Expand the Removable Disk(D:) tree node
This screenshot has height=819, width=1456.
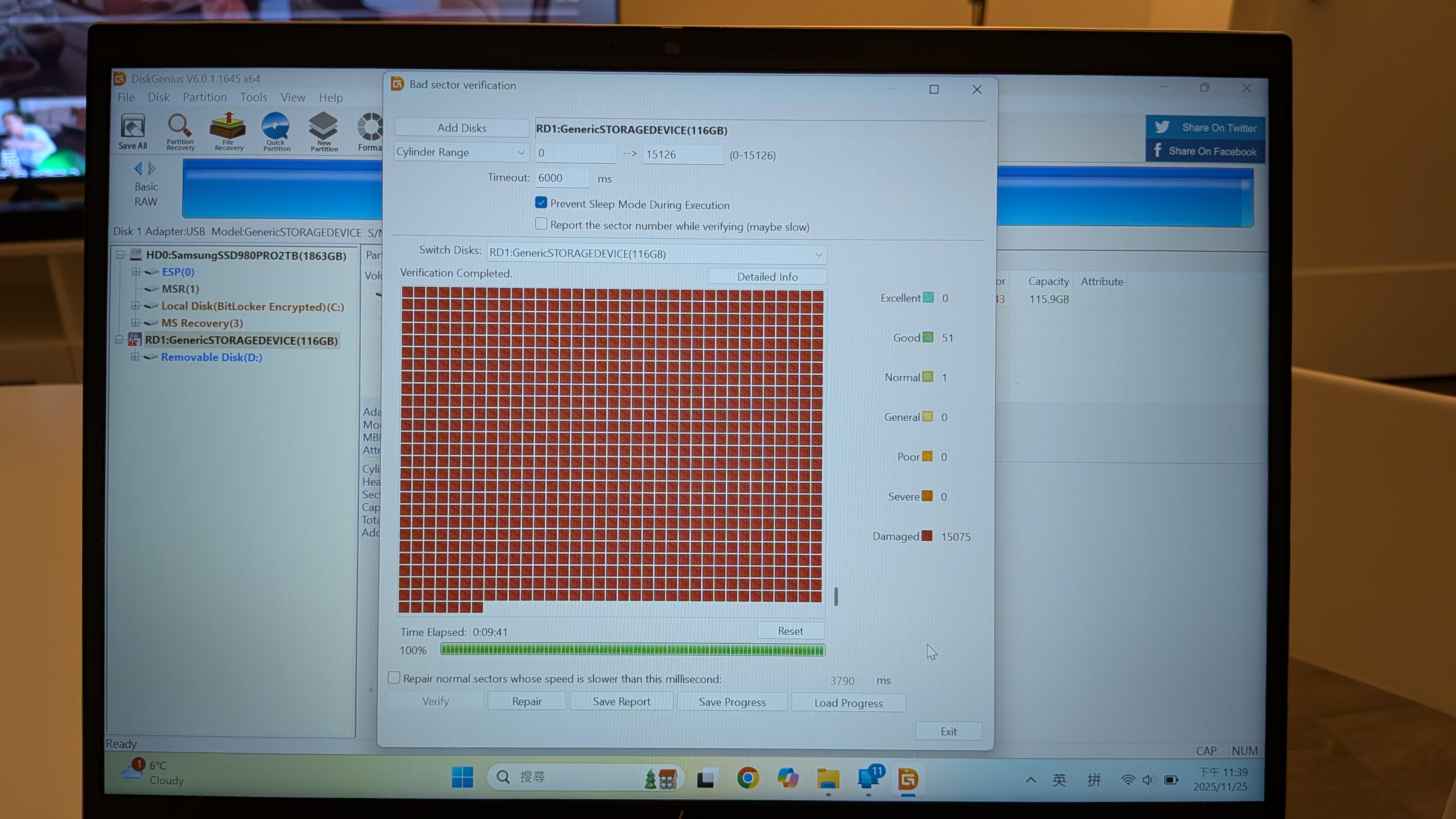coord(135,357)
